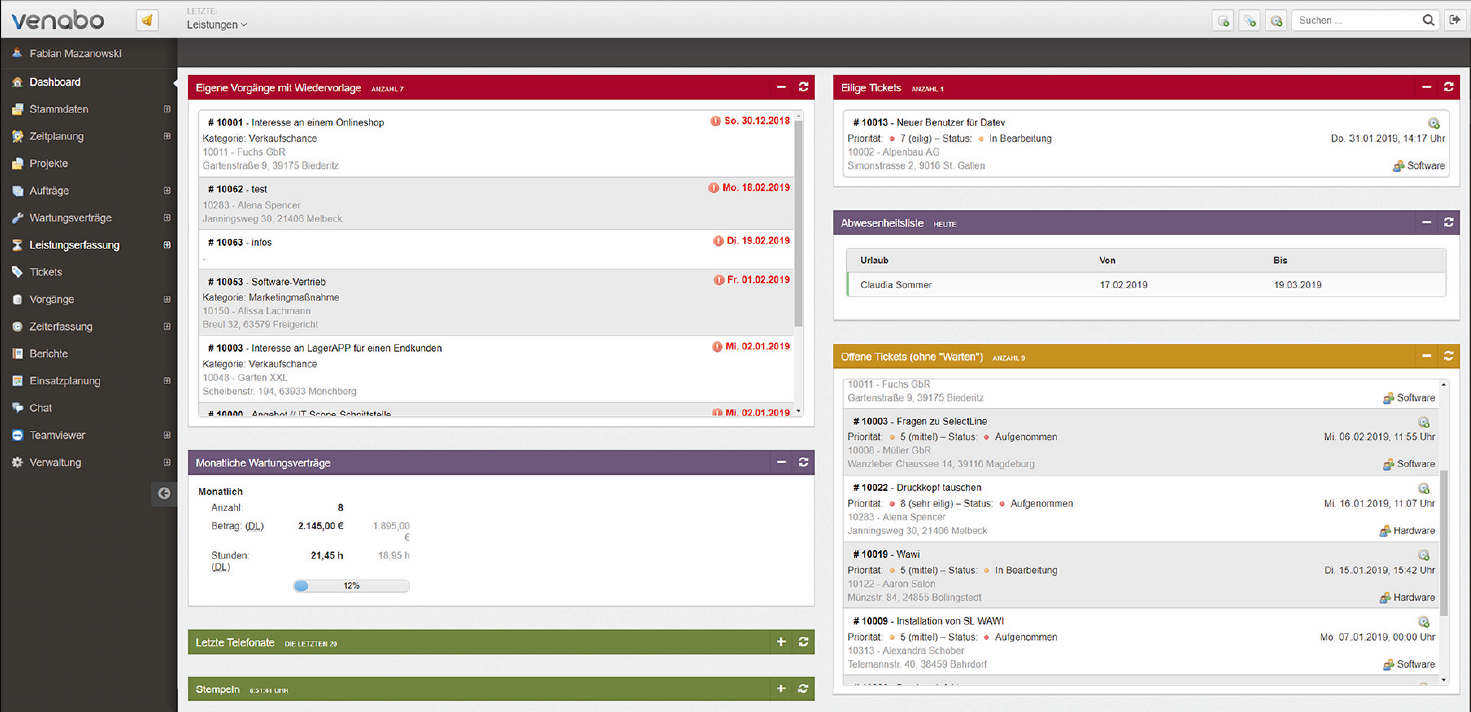Click the add tag icon in top toolbar
1471x712 pixels.
pos(1249,21)
